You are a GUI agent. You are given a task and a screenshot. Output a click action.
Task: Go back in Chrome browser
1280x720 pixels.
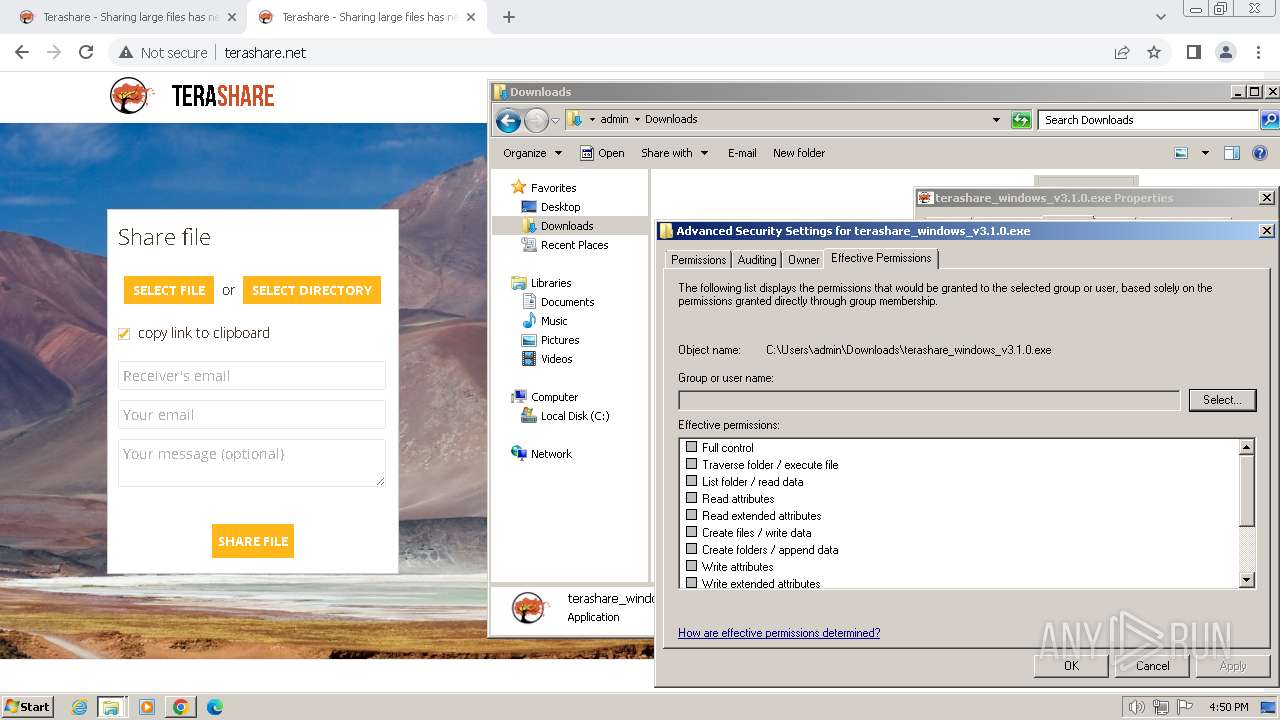click(22, 52)
